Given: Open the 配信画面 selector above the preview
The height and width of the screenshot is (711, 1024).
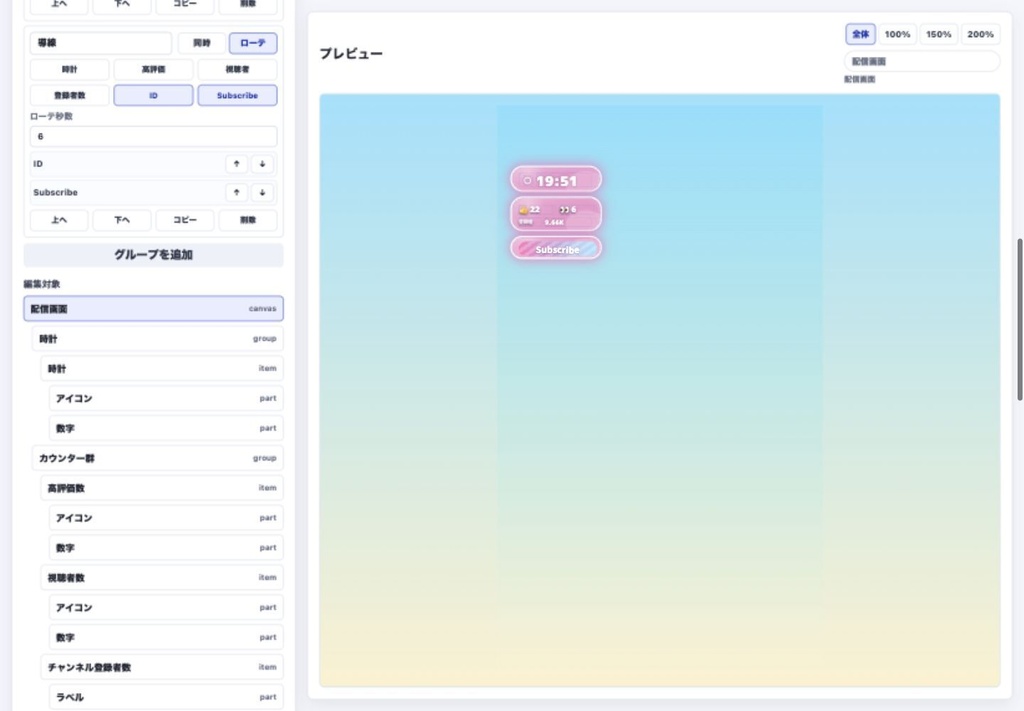Looking at the screenshot, I should pos(921,61).
